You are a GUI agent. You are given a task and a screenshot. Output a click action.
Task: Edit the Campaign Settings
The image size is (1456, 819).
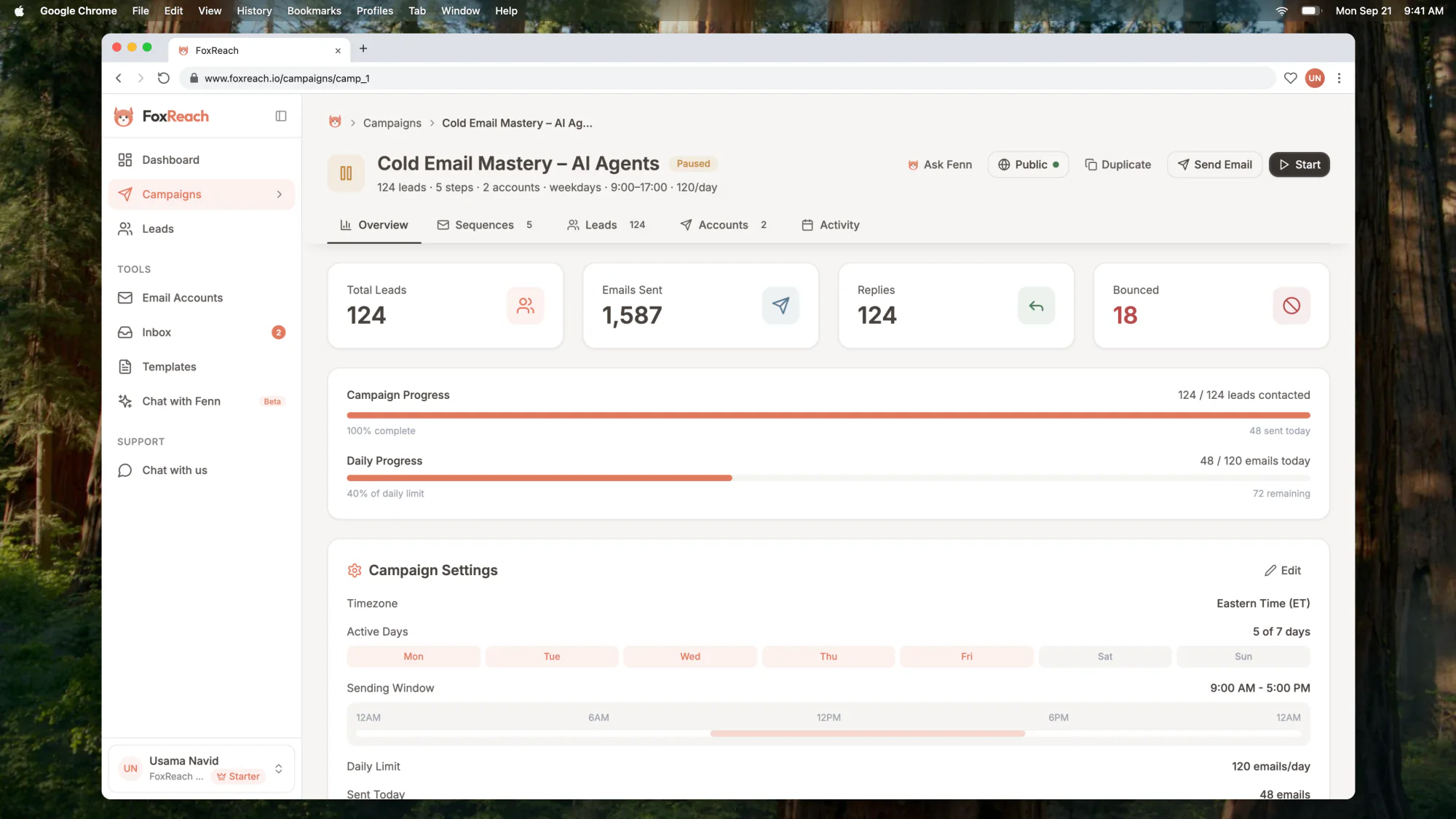(1283, 571)
